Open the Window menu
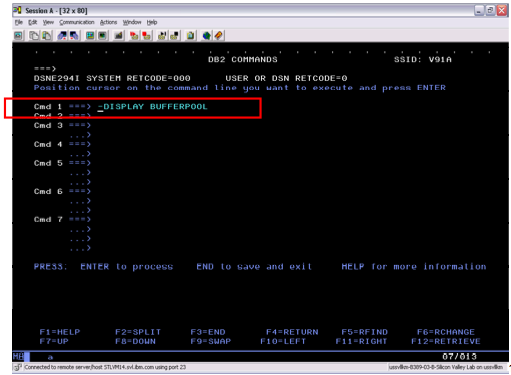The width and height of the screenshot is (511, 375). click(x=132, y=22)
